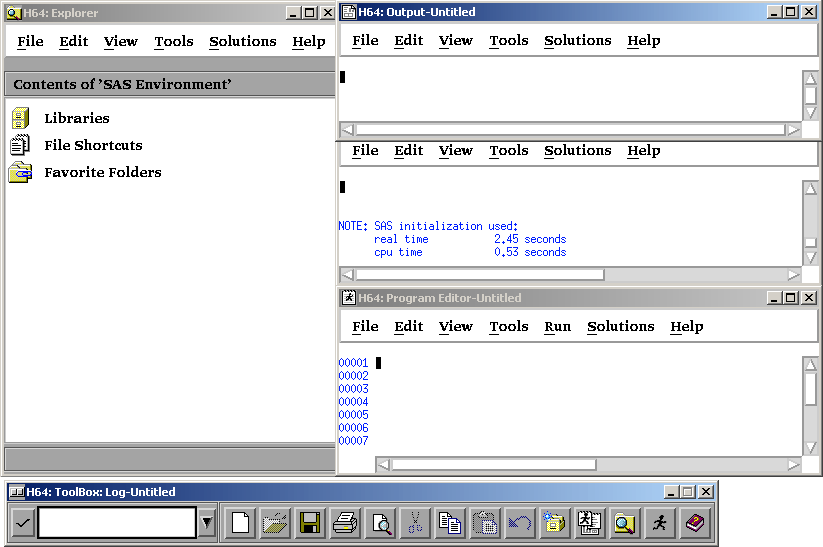Click the Program Editor title bar icon
The width and height of the screenshot is (823, 547).
(349, 298)
